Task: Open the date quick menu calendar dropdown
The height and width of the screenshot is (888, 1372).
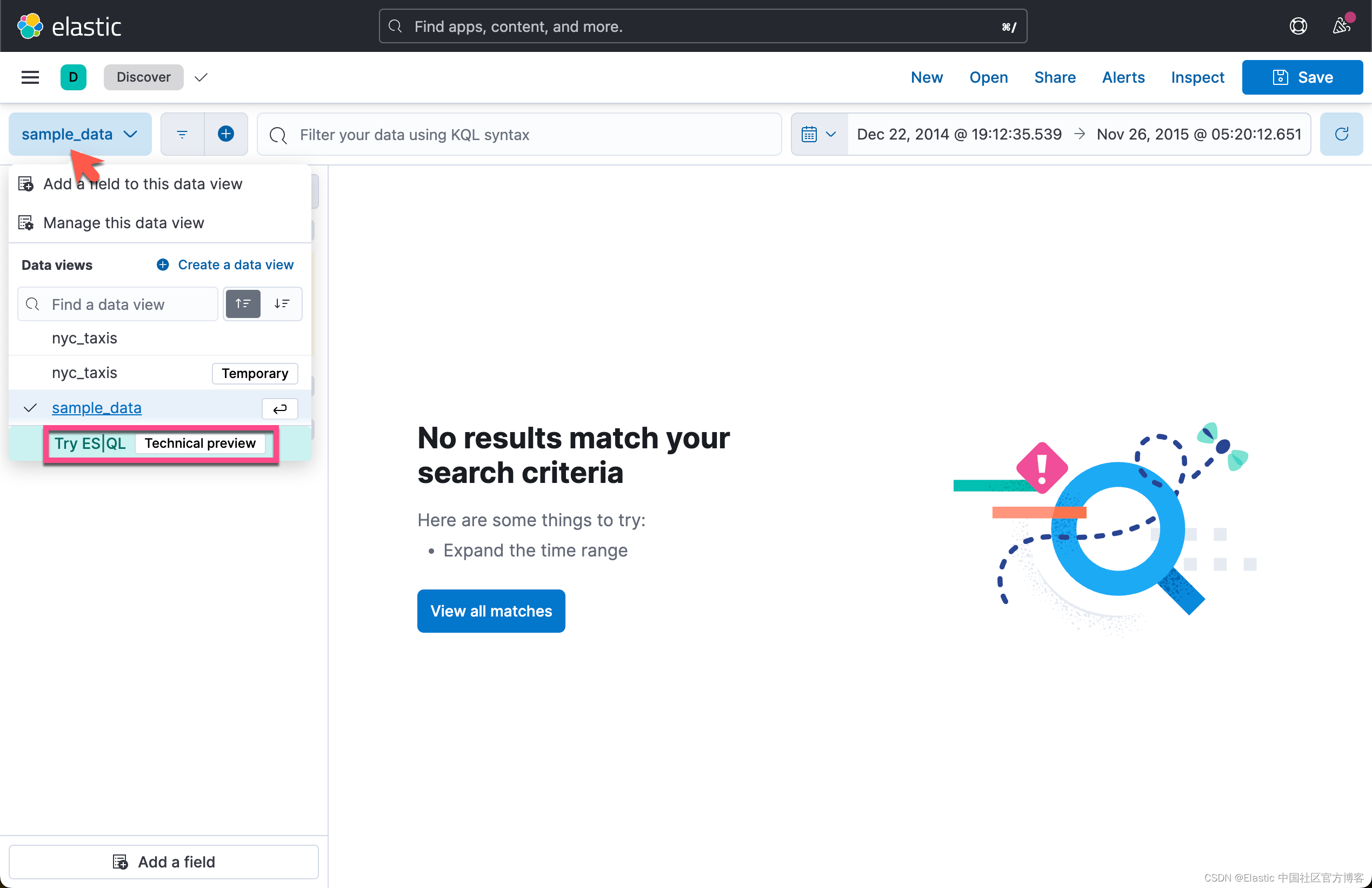Action: coord(818,134)
